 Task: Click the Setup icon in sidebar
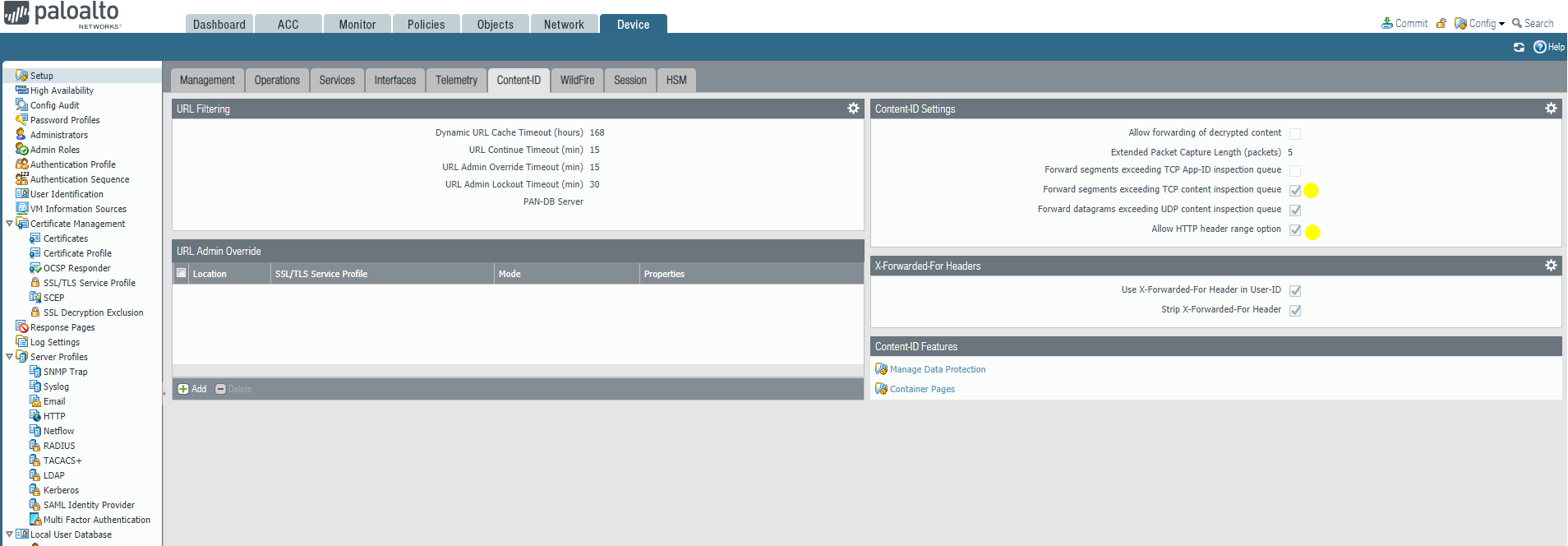(x=21, y=75)
